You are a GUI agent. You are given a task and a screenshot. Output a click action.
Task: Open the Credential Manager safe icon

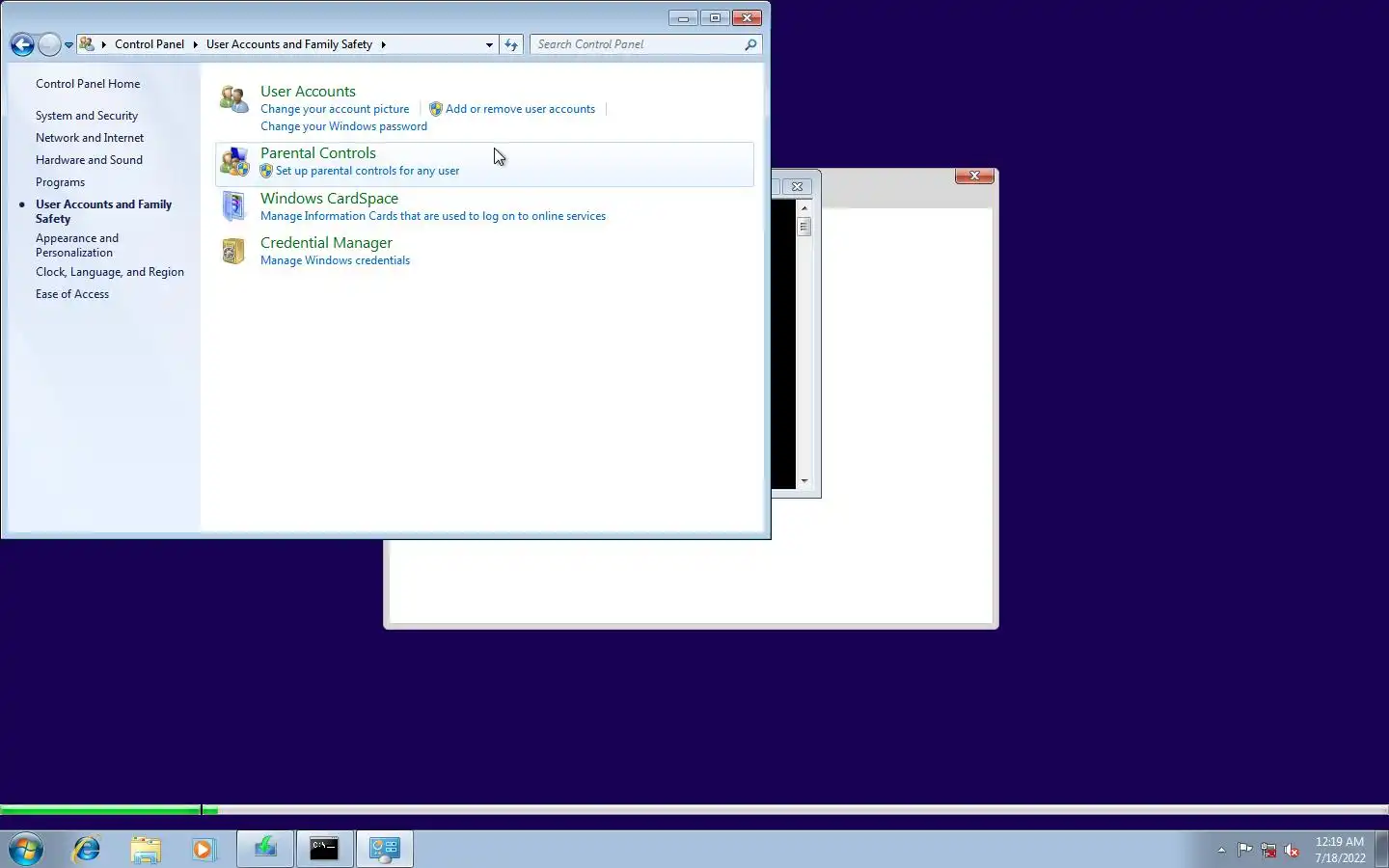pyautogui.click(x=234, y=251)
